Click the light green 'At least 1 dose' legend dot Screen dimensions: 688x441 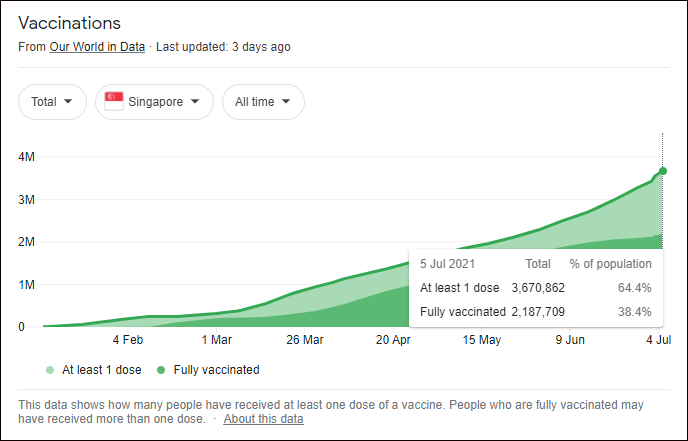point(50,370)
